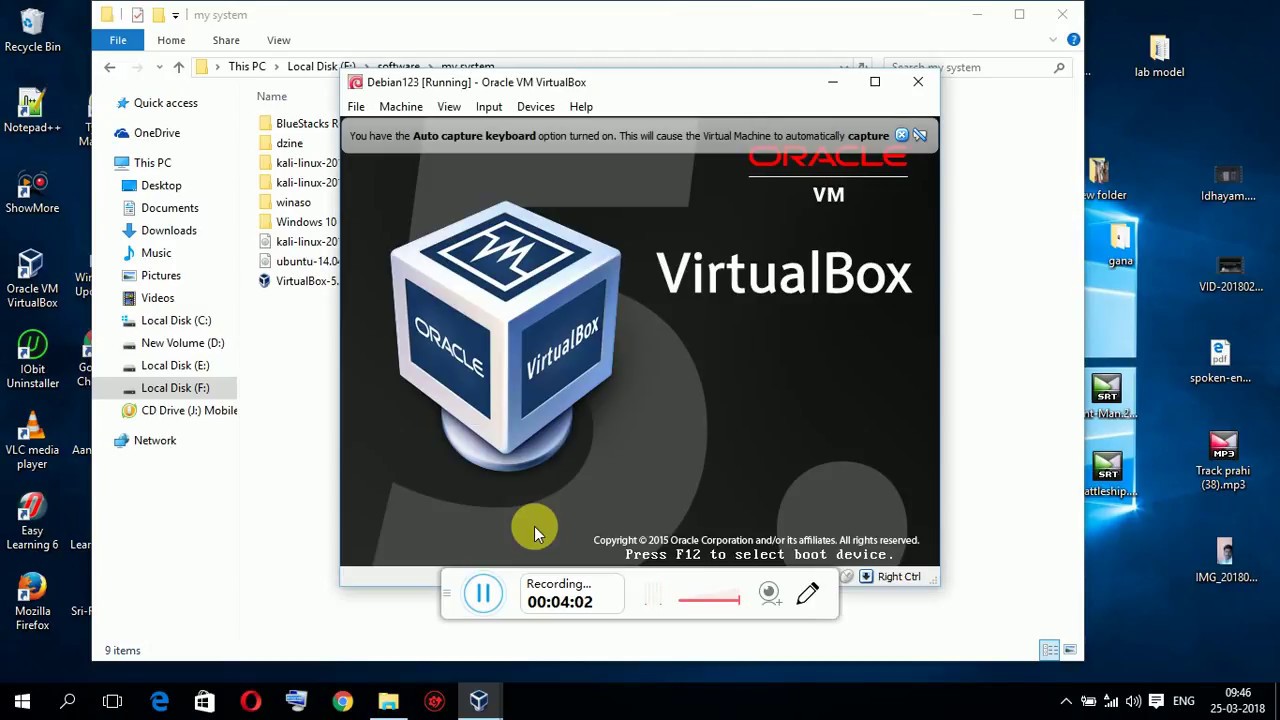
Task: Open the VirtualBox Devices menu
Action: [x=536, y=107]
